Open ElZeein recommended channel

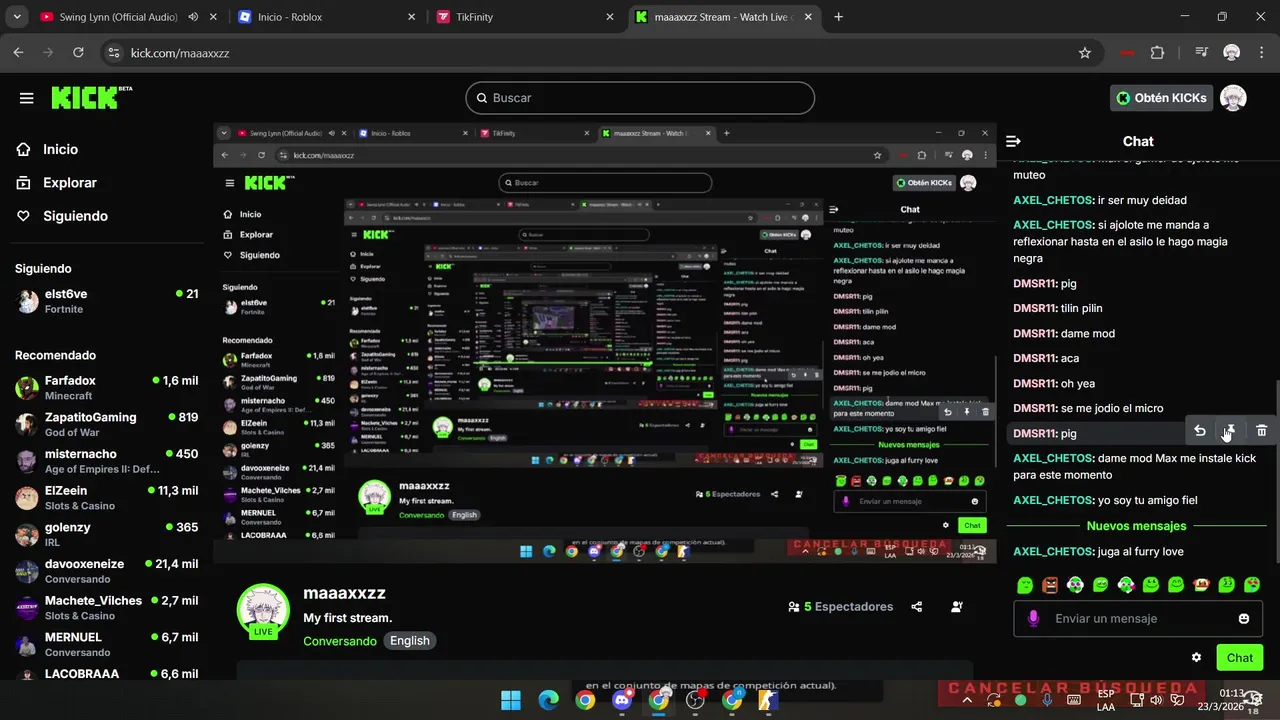(x=106, y=498)
